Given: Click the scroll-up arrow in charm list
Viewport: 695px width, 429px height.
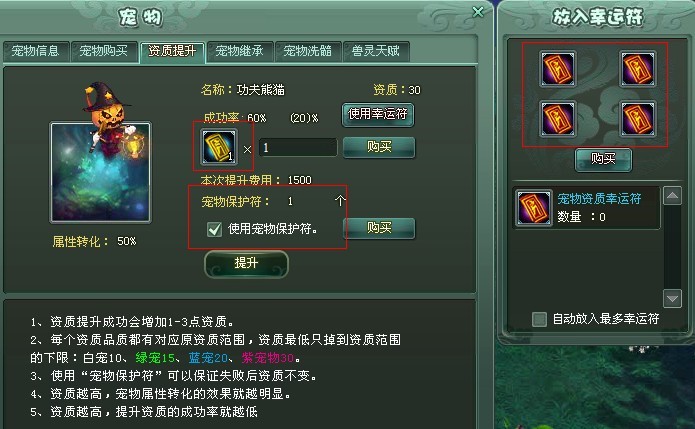Looking at the screenshot, I should pyautogui.click(x=672, y=196).
